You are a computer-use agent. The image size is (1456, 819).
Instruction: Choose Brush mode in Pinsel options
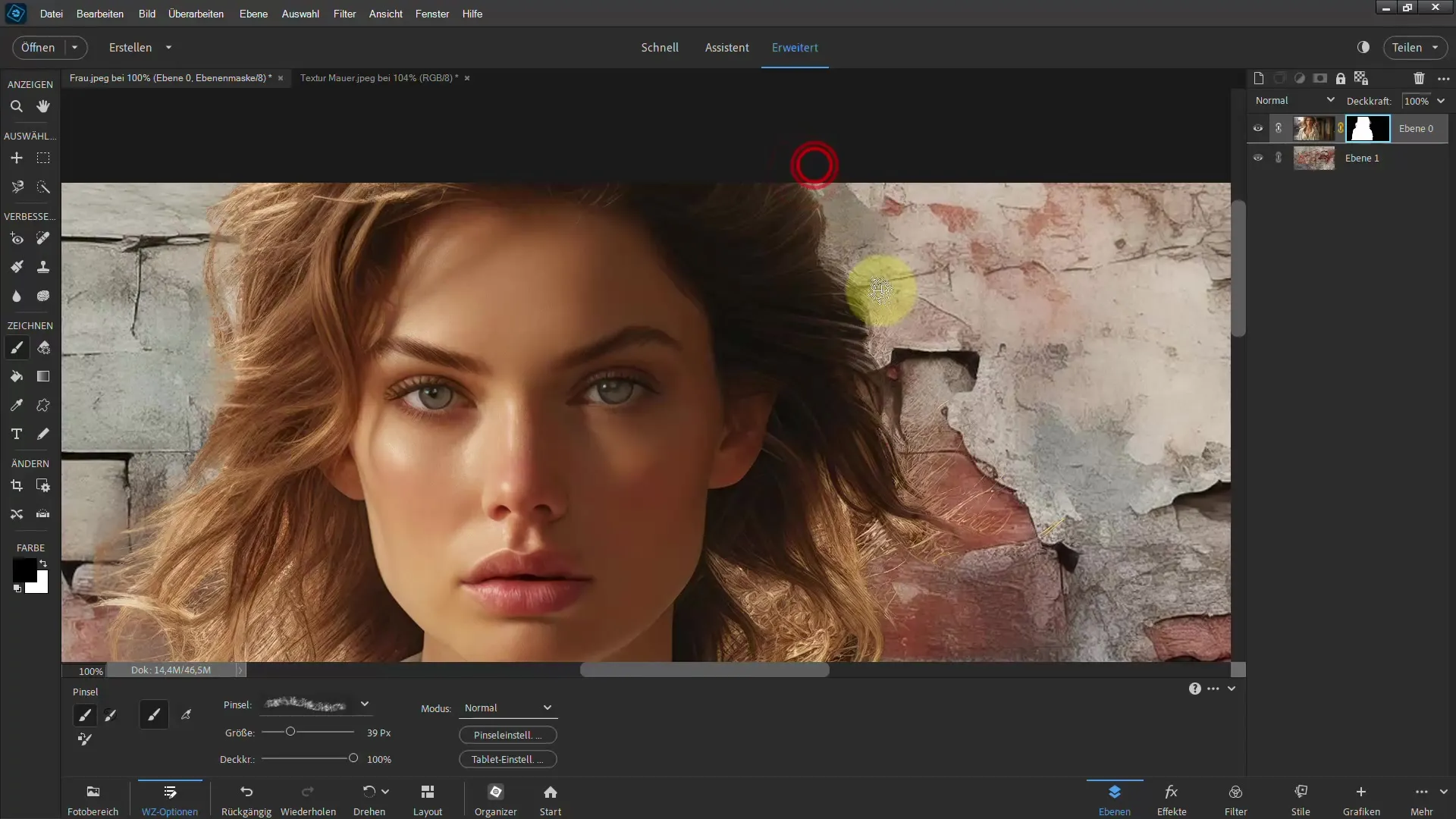(85, 714)
